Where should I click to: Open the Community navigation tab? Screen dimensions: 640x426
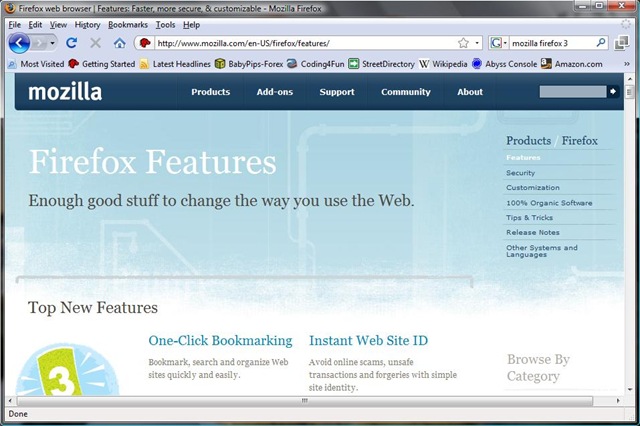click(x=406, y=92)
